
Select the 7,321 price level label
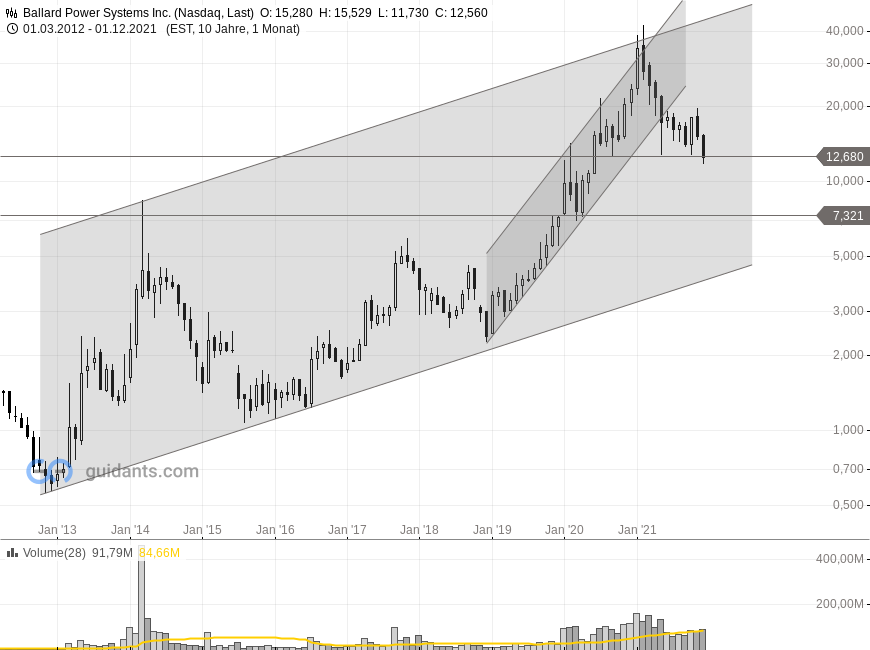click(843, 215)
